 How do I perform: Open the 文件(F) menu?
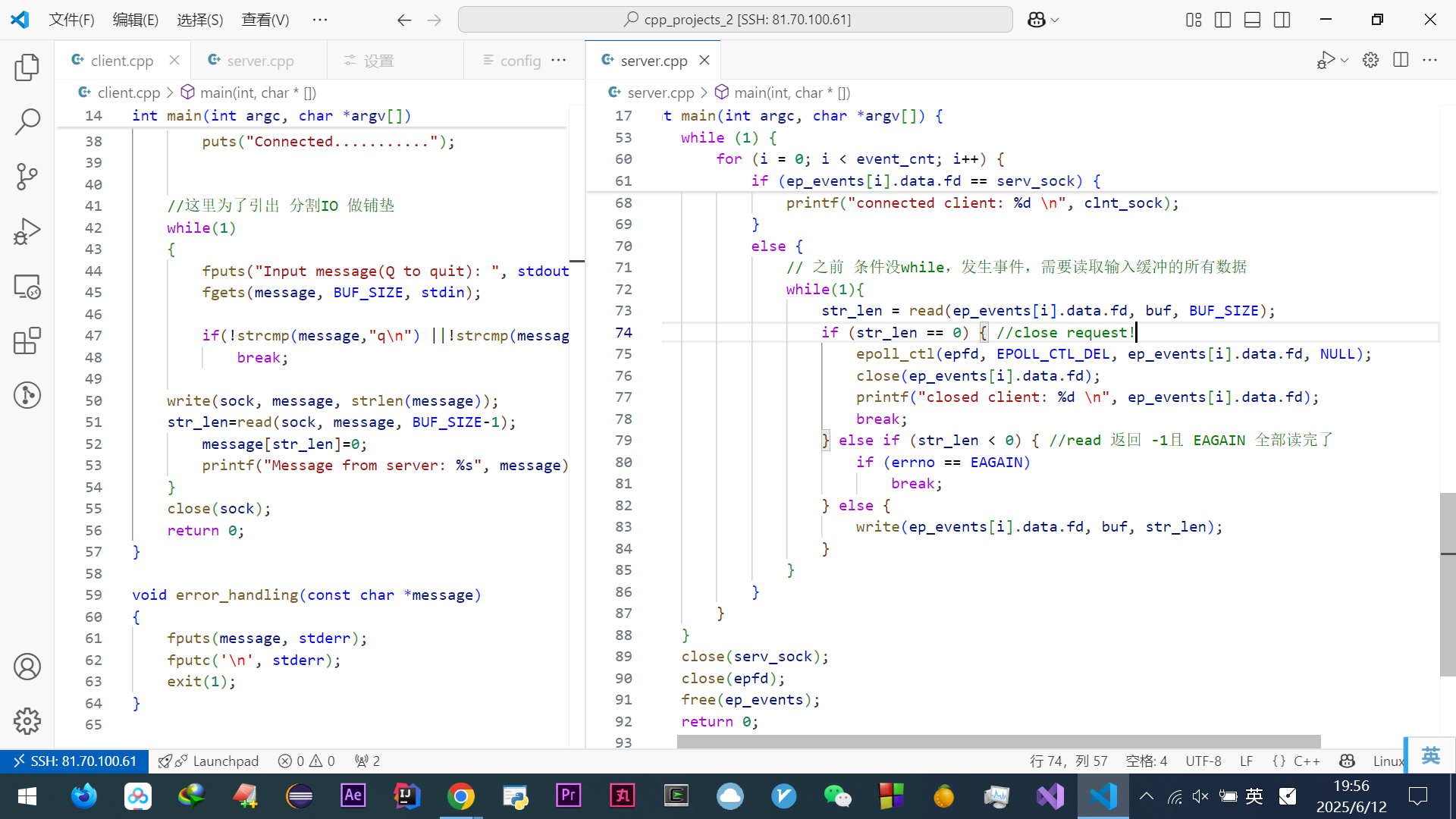click(x=71, y=20)
